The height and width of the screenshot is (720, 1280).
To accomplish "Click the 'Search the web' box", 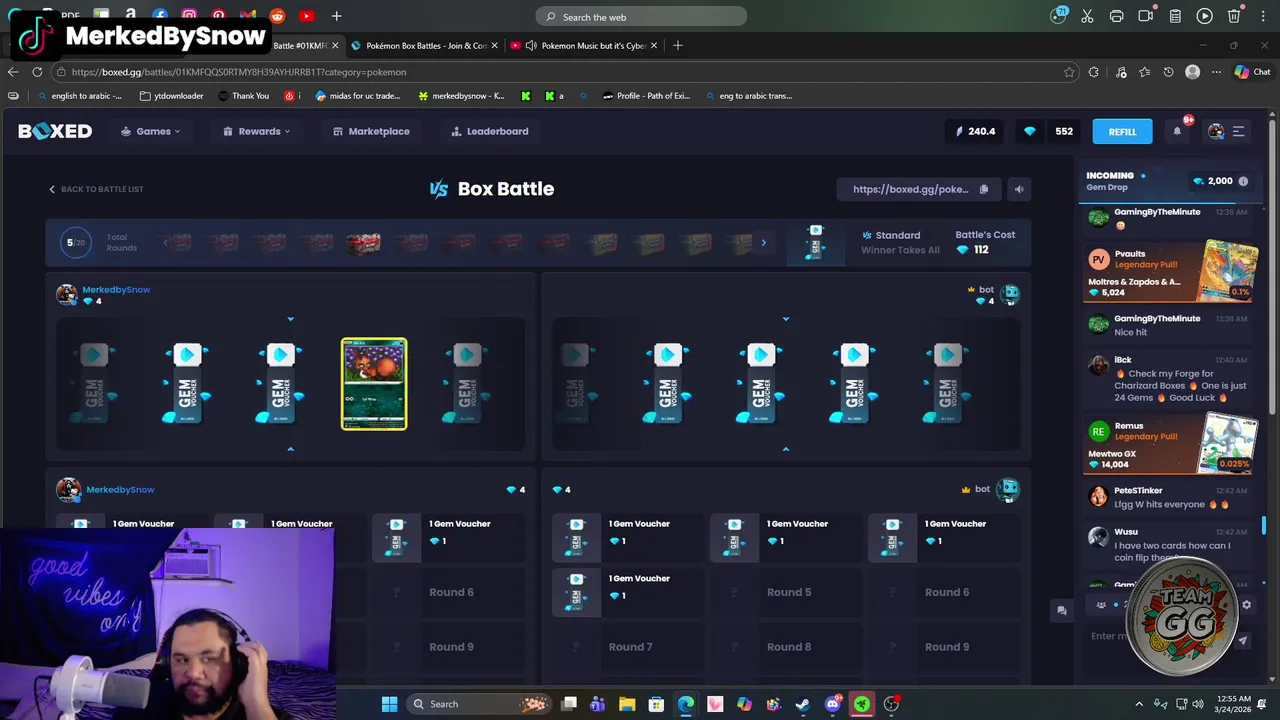I will pos(641,17).
